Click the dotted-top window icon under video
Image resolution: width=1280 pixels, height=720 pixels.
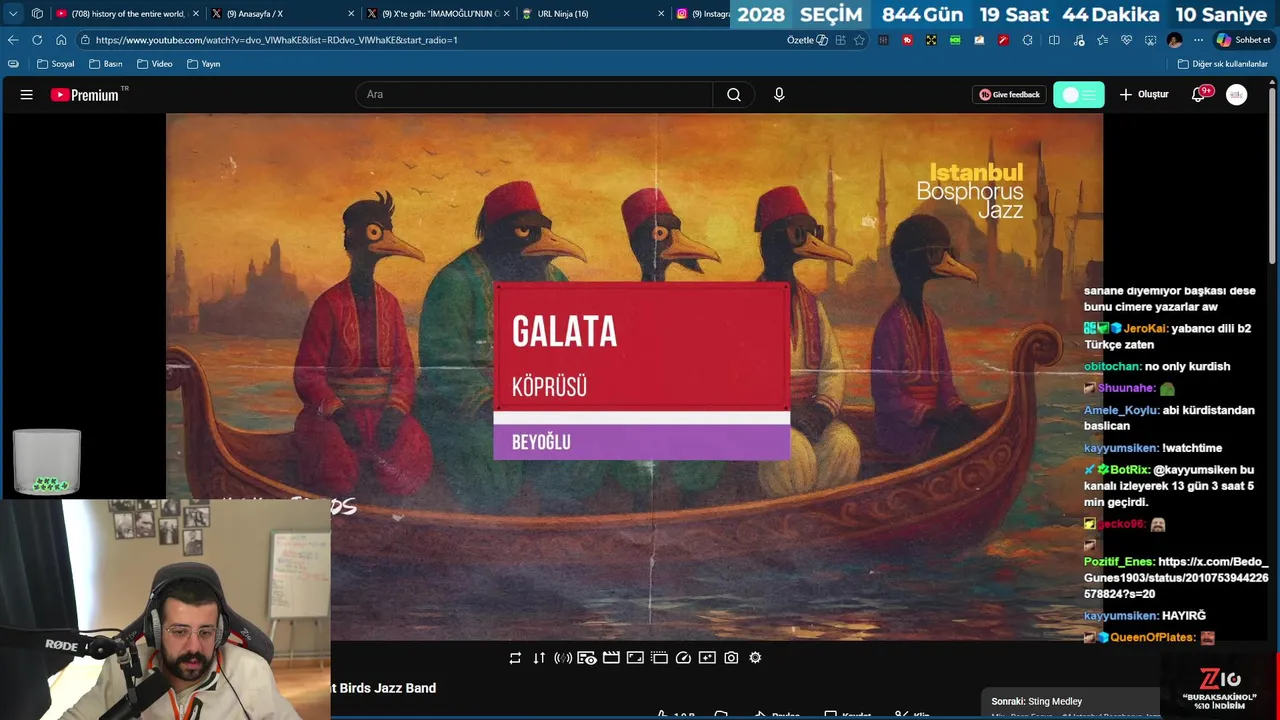point(659,658)
